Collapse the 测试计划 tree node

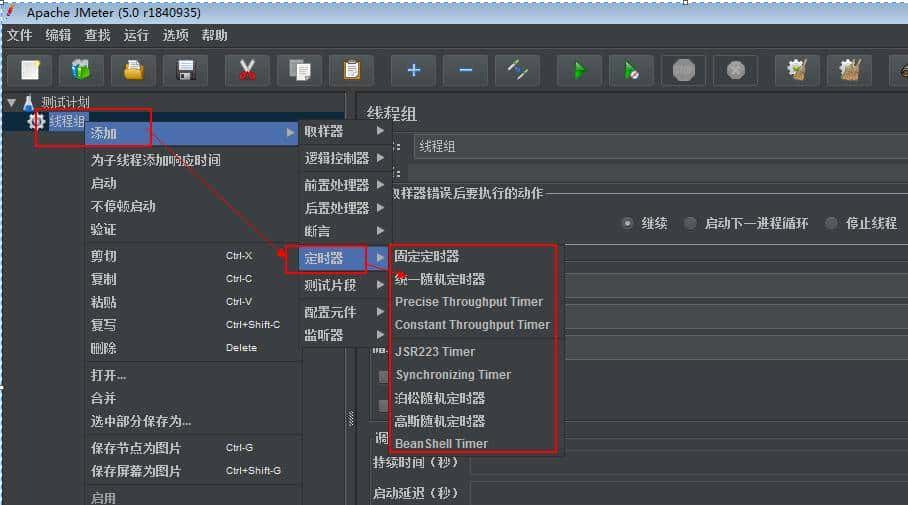(x=12, y=103)
